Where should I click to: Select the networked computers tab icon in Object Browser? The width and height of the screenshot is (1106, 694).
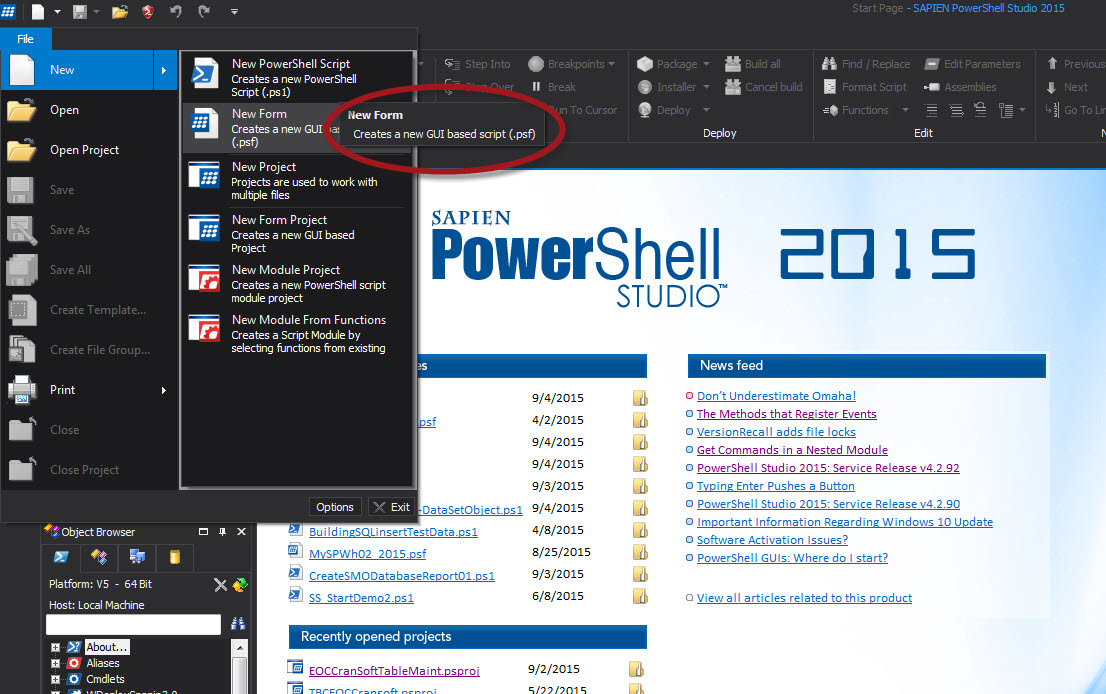138,557
